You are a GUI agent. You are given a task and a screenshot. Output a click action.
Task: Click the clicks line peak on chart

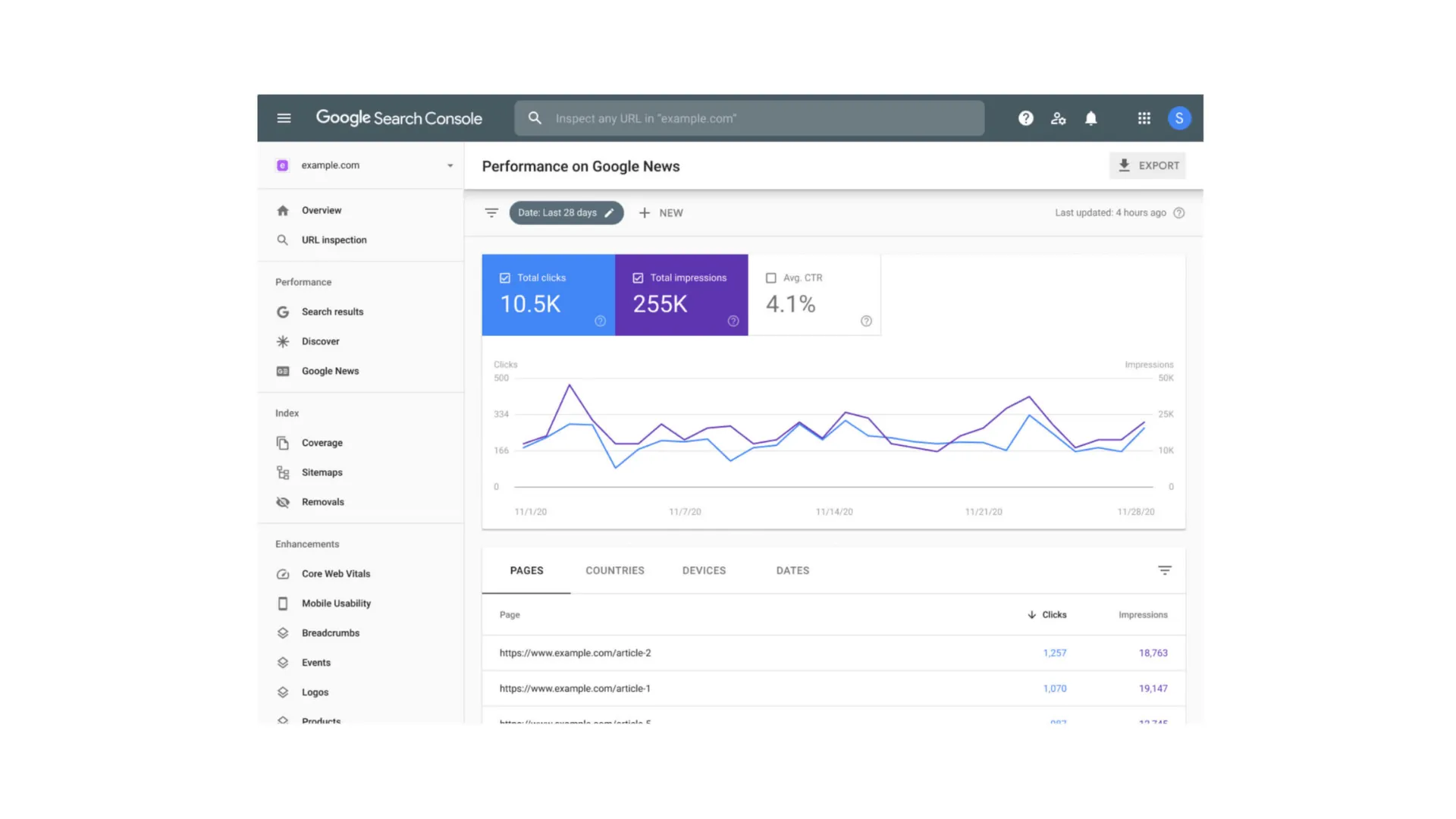1029,416
